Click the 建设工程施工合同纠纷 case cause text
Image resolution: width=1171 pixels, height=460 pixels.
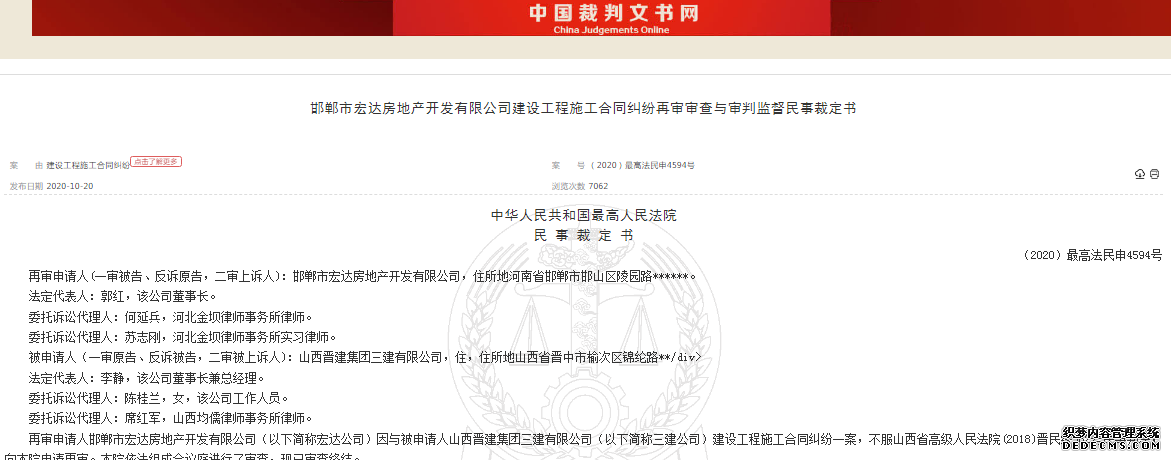88,165
